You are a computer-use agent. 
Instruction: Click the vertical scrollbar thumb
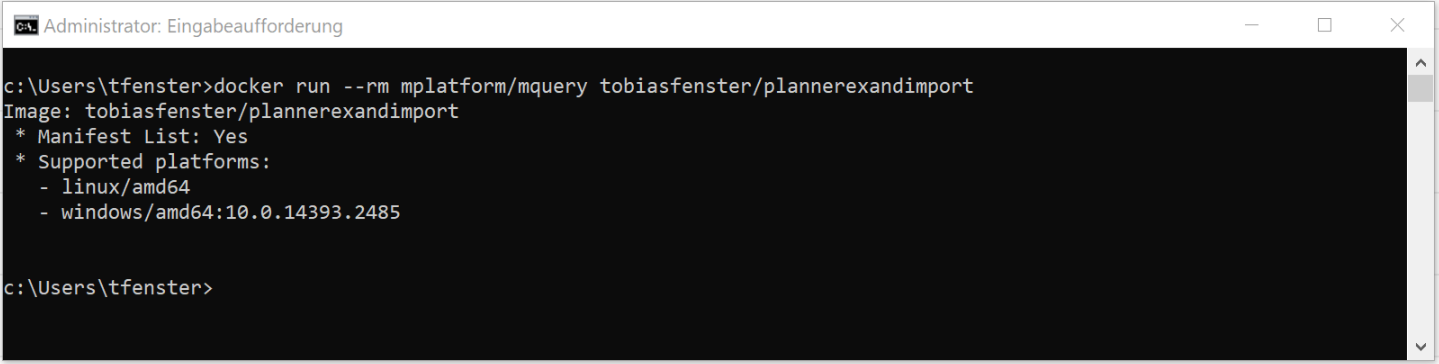point(1420,89)
